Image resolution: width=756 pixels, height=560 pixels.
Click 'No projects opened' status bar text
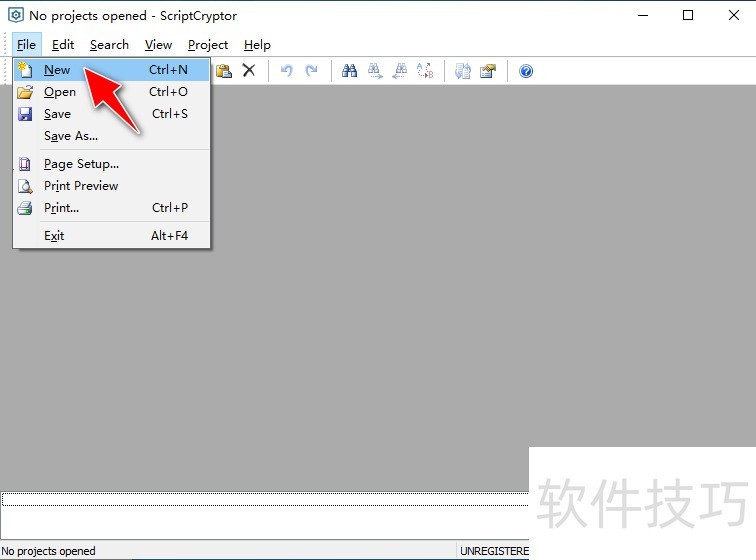coord(48,551)
